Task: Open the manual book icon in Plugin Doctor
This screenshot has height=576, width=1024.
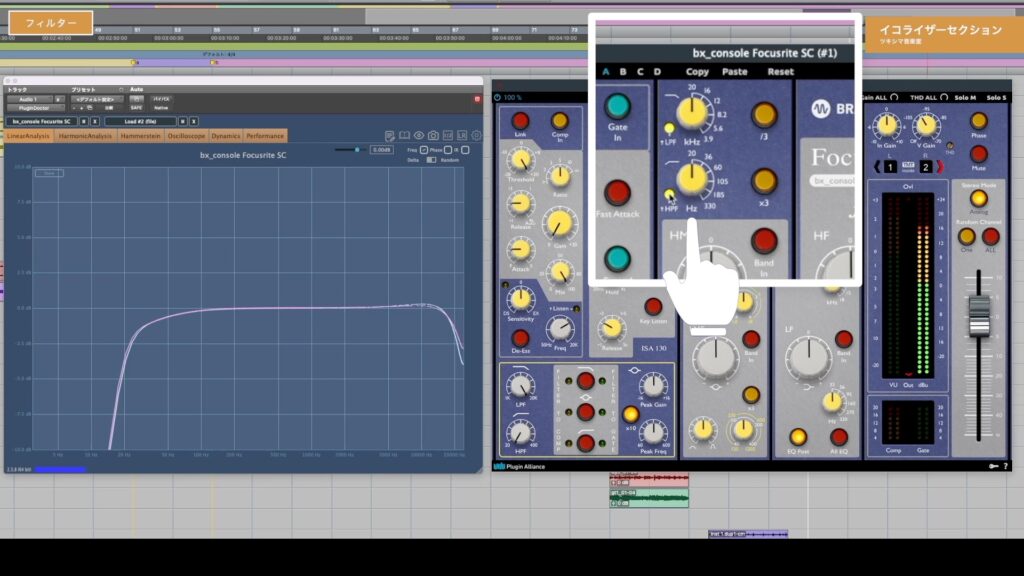Action: 404,136
